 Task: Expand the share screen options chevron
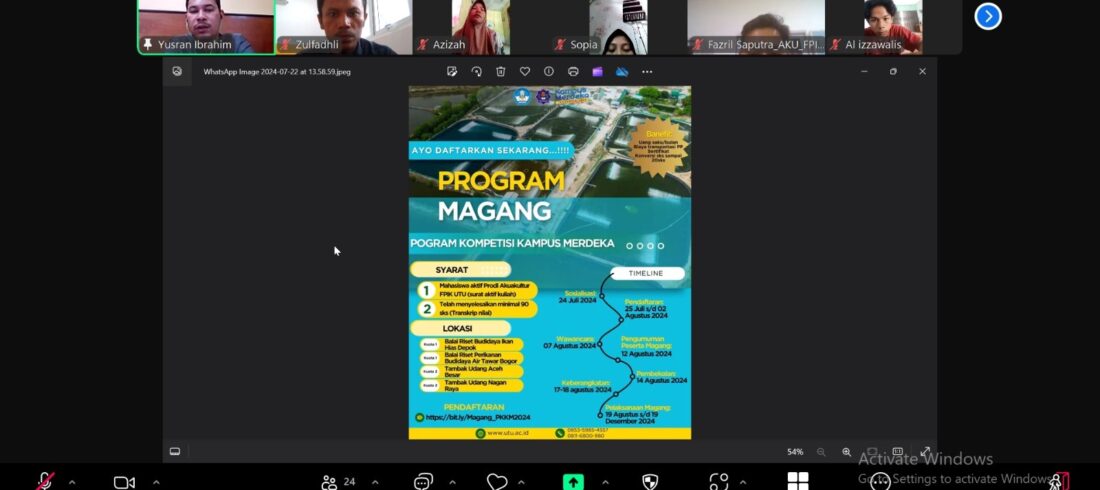[x=605, y=482]
